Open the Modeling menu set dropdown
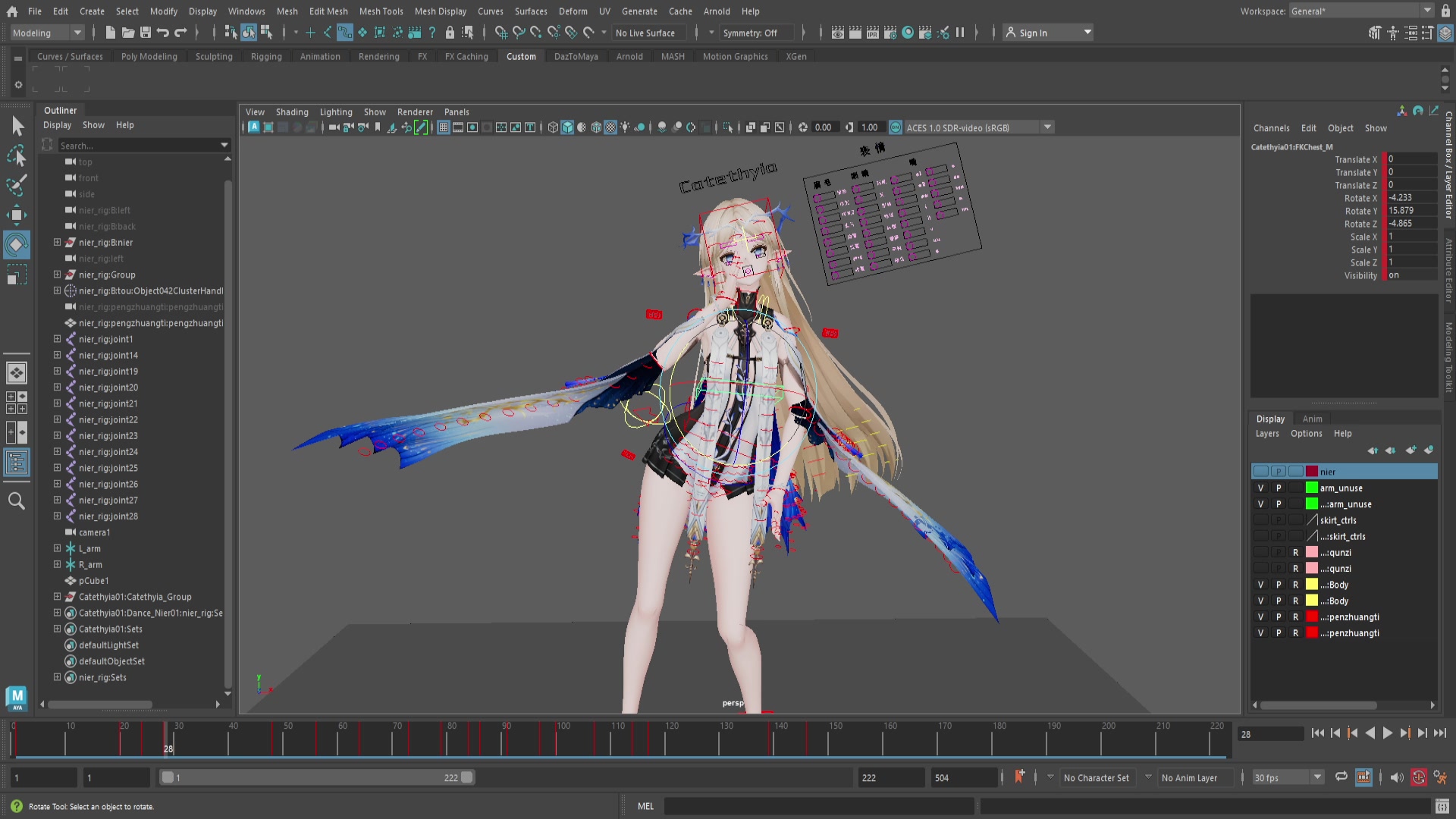The image size is (1456, 819). point(46,33)
